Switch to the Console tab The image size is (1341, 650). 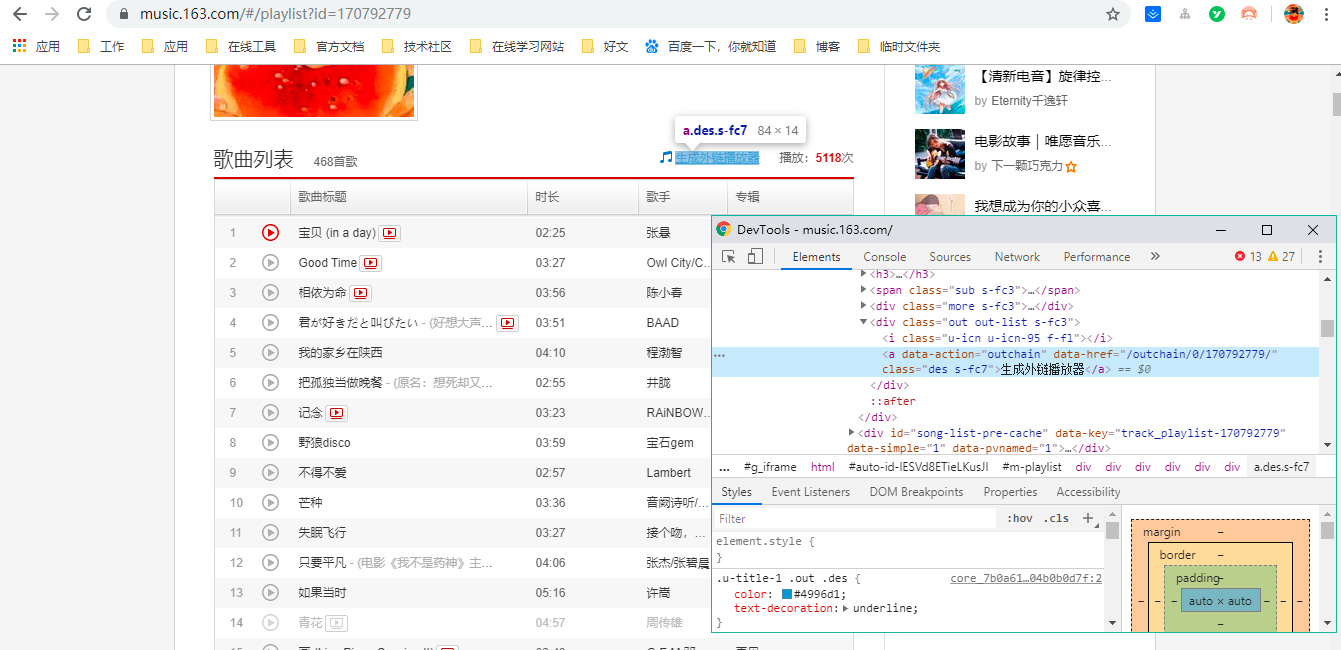[x=884, y=256]
